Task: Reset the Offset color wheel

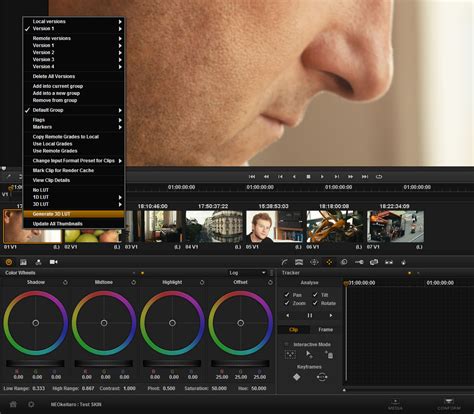Action: (270, 282)
